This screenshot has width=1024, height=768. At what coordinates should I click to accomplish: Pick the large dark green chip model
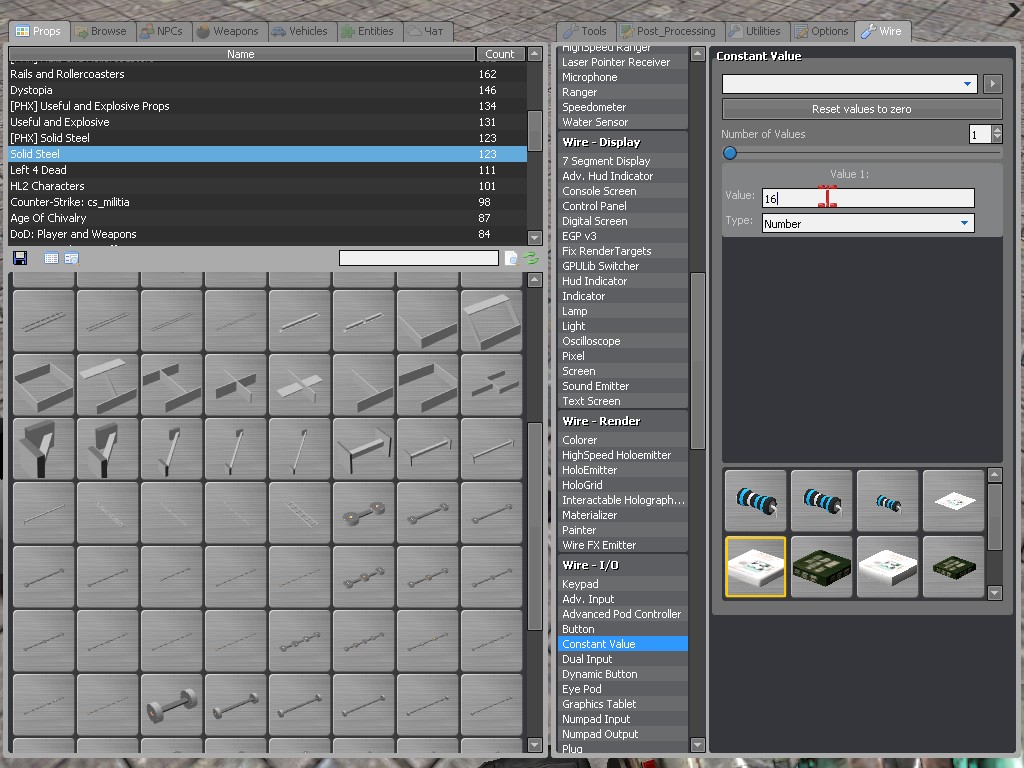point(821,566)
